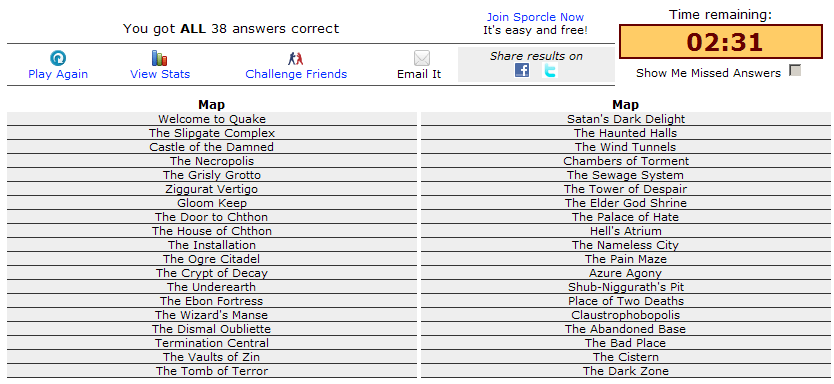Image resolution: width=834 pixels, height=384 pixels.
Task: Select The Dark Zone answer row
Action: coord(626,371)
